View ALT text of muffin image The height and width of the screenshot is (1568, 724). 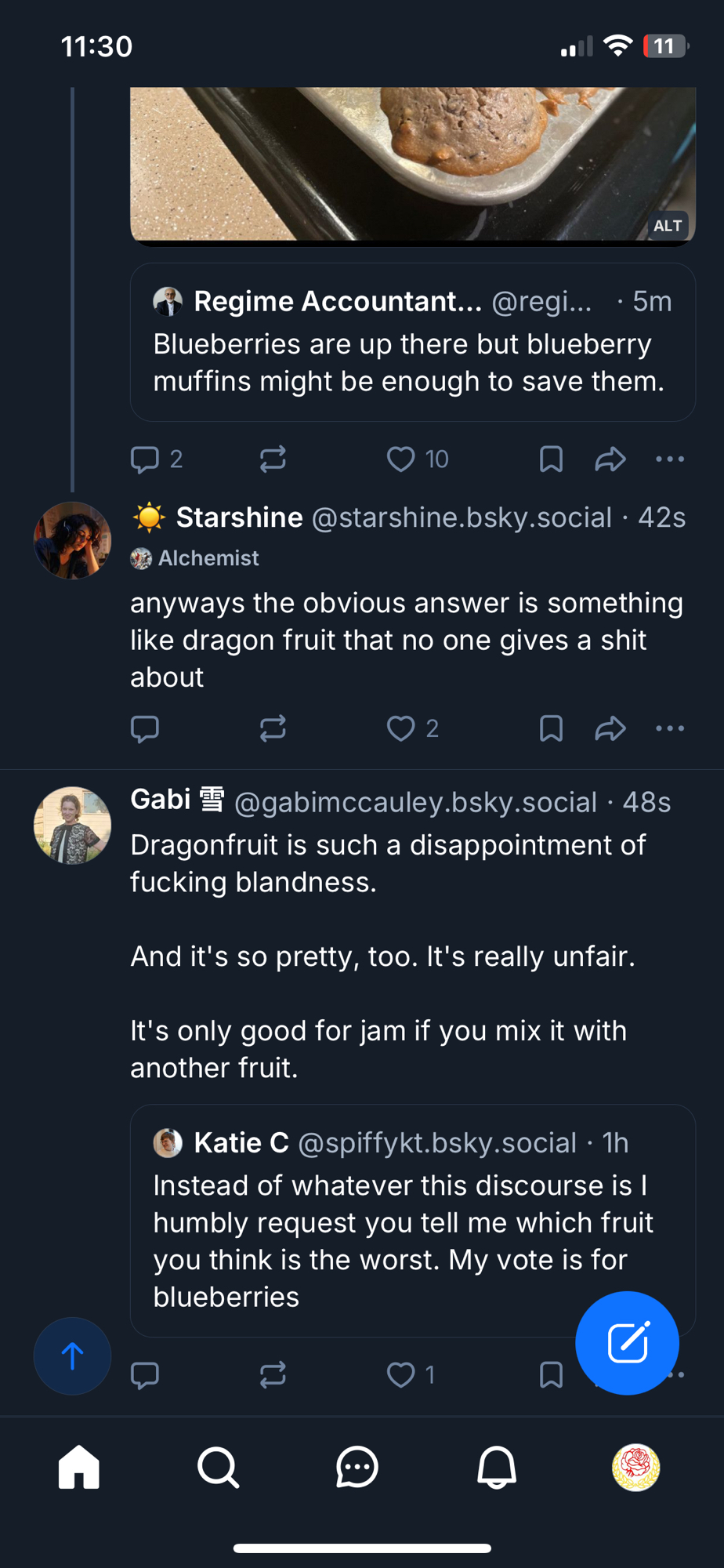pos(668,226)
